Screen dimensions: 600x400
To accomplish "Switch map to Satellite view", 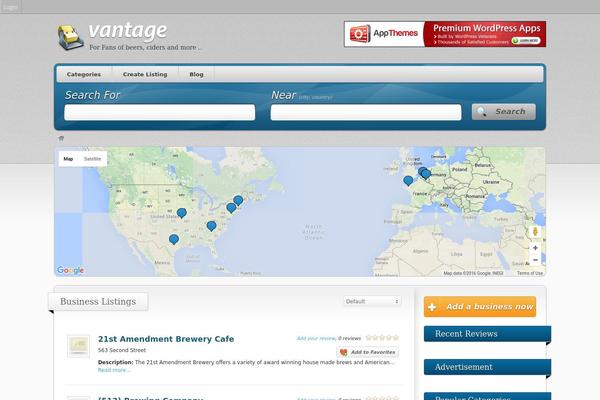I will 92,158.
